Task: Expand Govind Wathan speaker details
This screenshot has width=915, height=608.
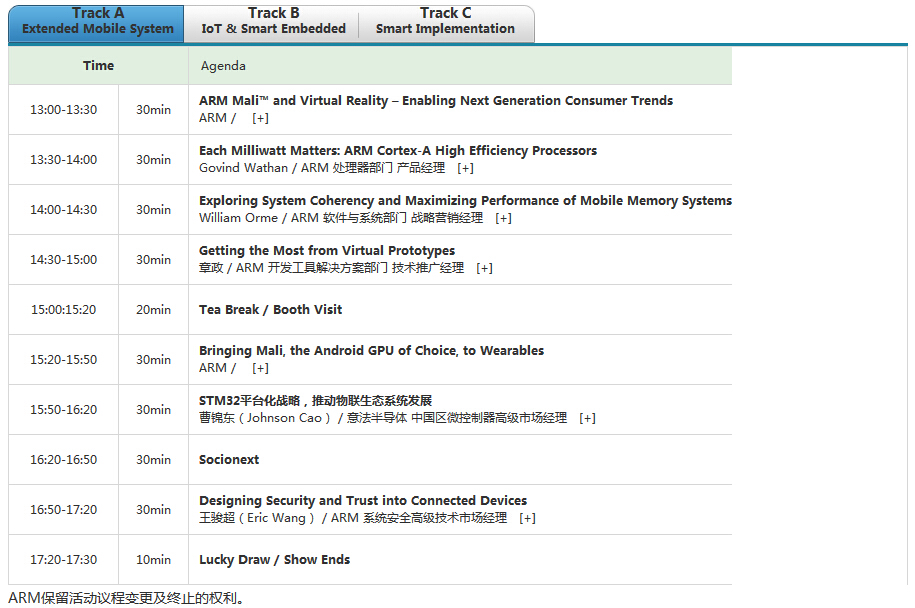Action: coord(465,168)
